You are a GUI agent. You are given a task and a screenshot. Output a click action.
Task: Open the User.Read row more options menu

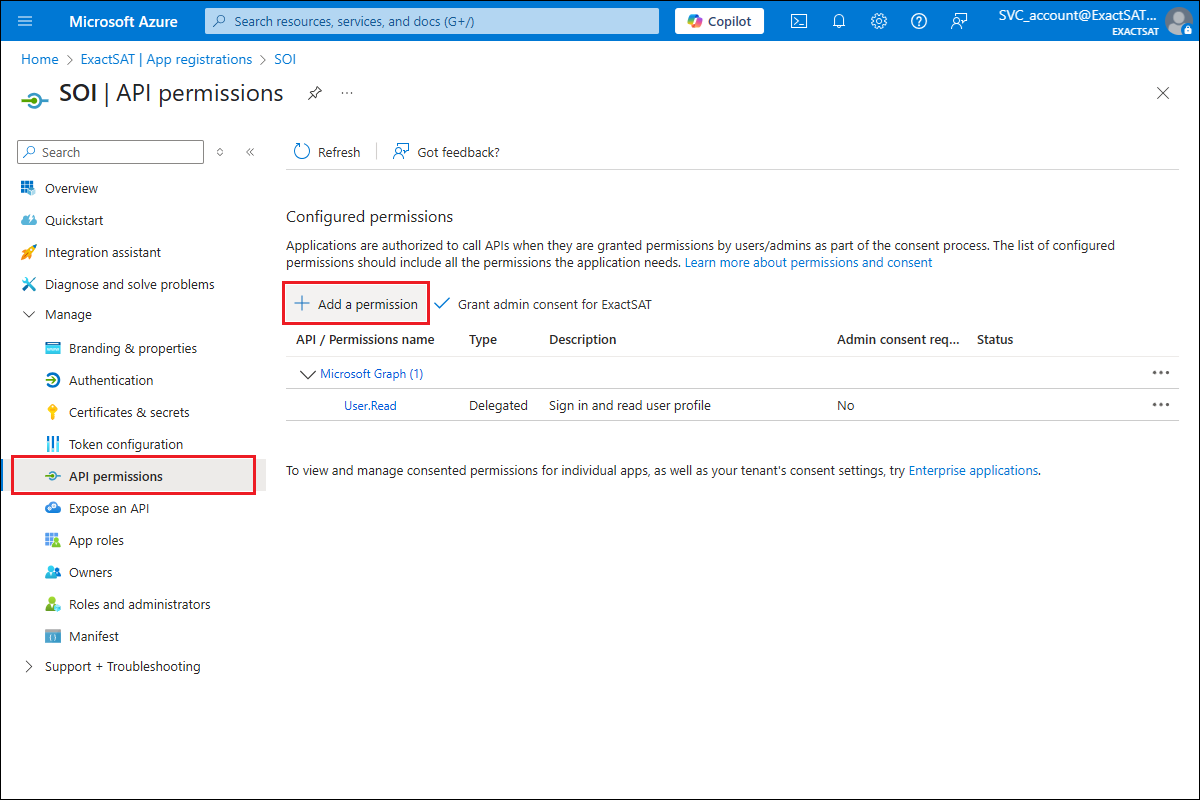1160,405
